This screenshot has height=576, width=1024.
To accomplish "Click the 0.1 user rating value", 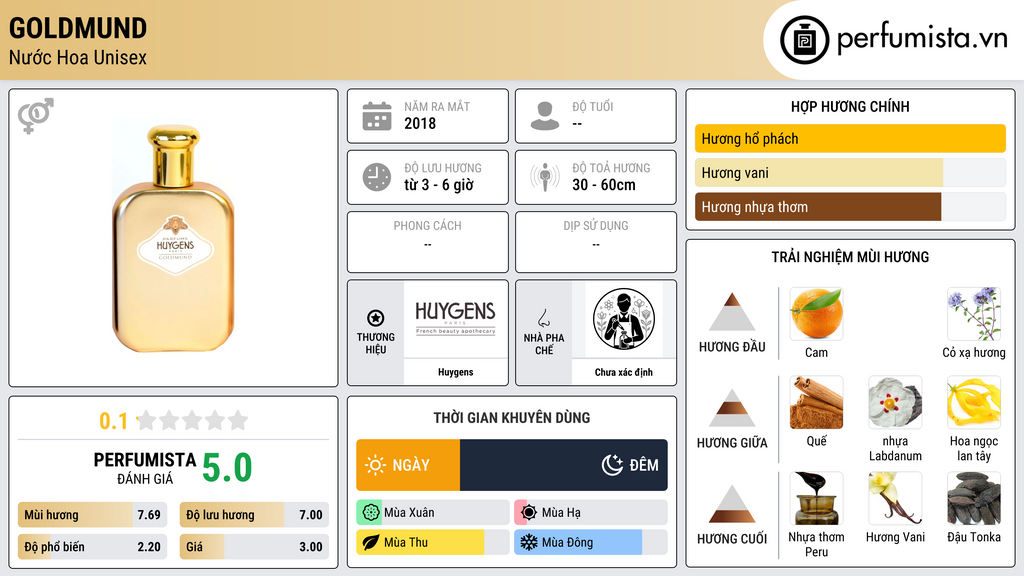I will pyautogui.click(x=113, y=421).
